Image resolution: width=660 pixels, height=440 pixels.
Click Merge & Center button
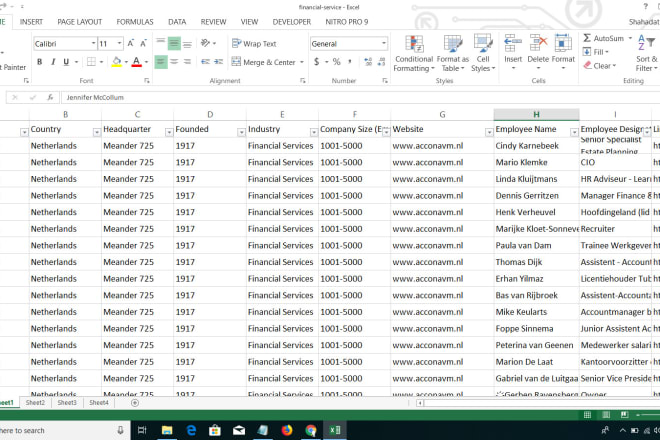(x=264, y=62)
